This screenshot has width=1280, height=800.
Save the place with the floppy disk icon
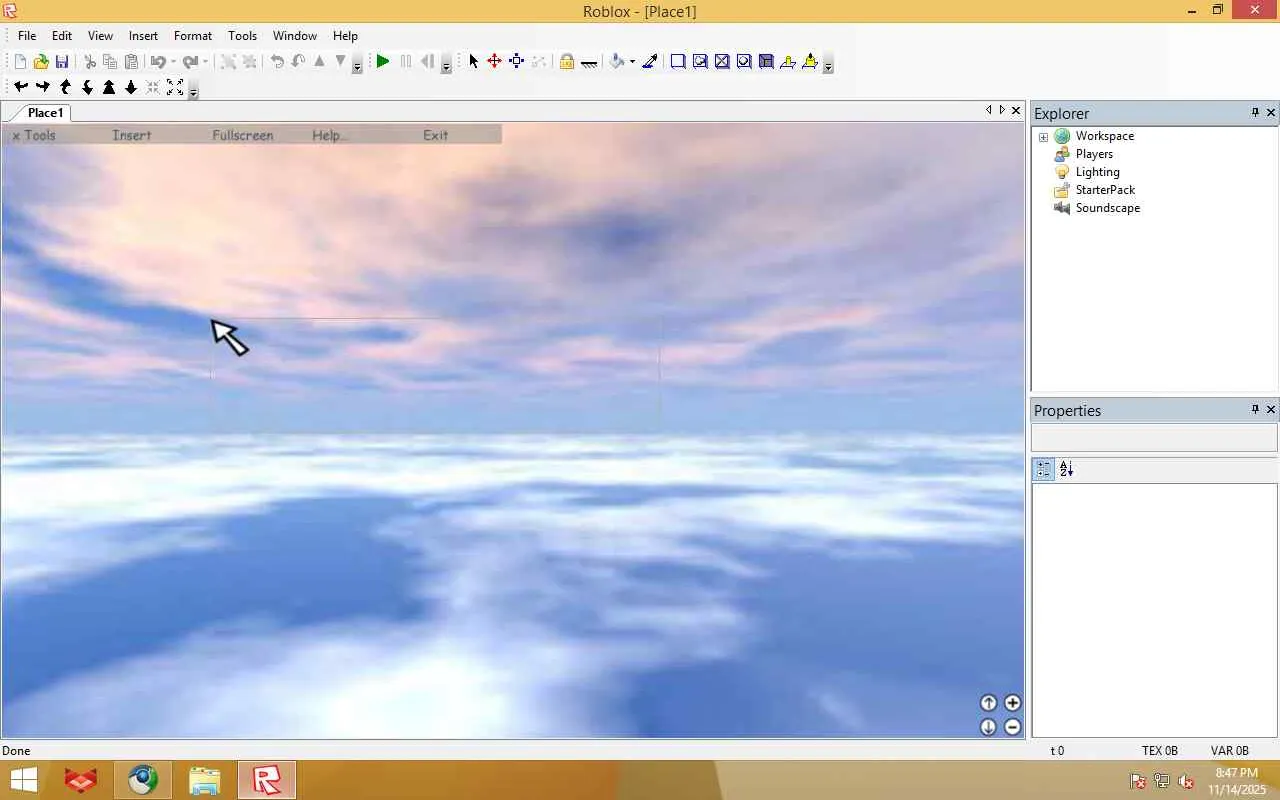point(62,62)
